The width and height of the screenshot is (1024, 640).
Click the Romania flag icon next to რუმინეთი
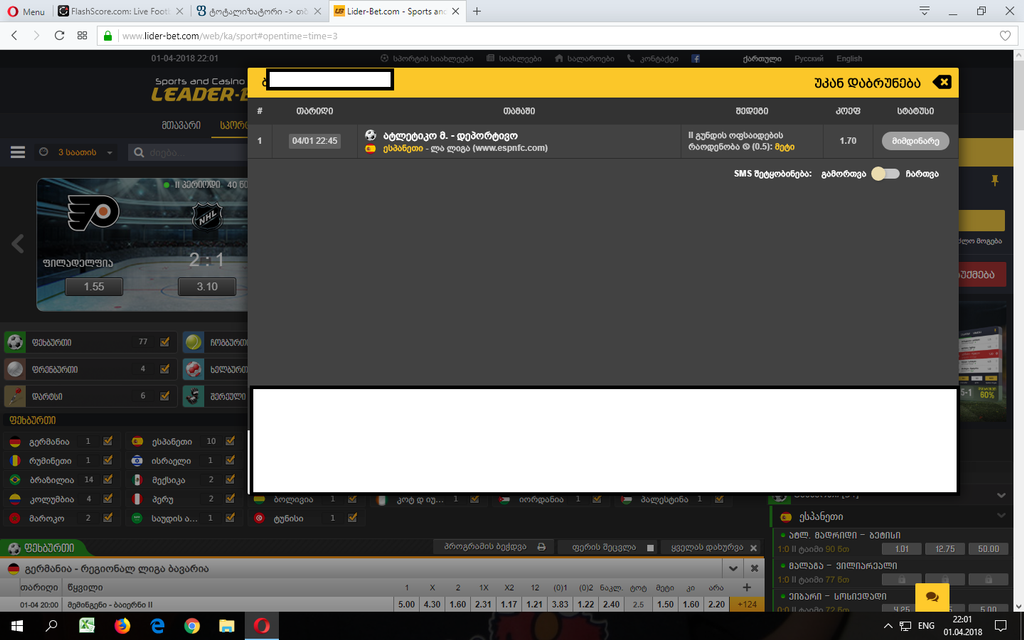click(14, 461)
